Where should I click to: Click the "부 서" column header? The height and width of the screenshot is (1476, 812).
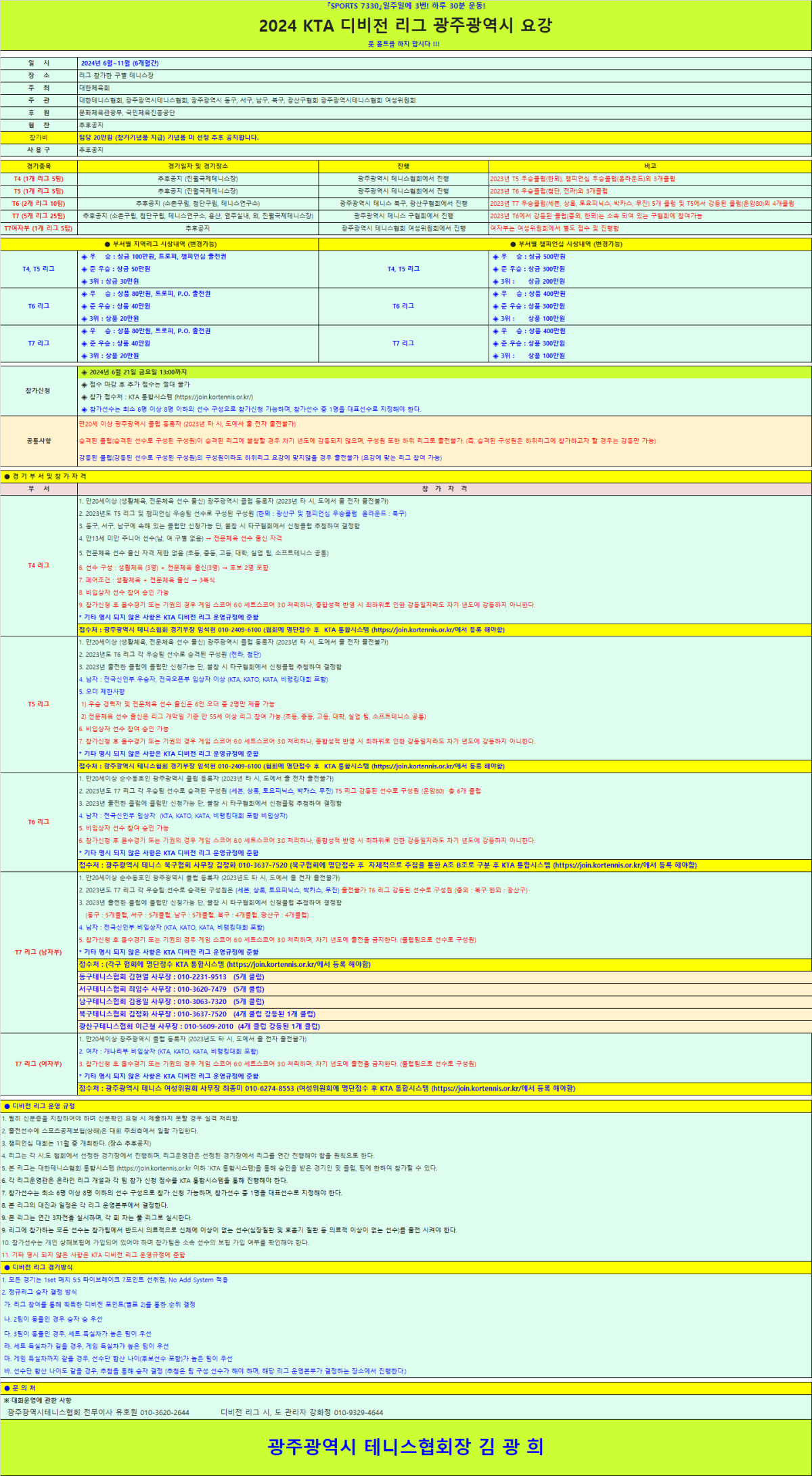point(39,489)
